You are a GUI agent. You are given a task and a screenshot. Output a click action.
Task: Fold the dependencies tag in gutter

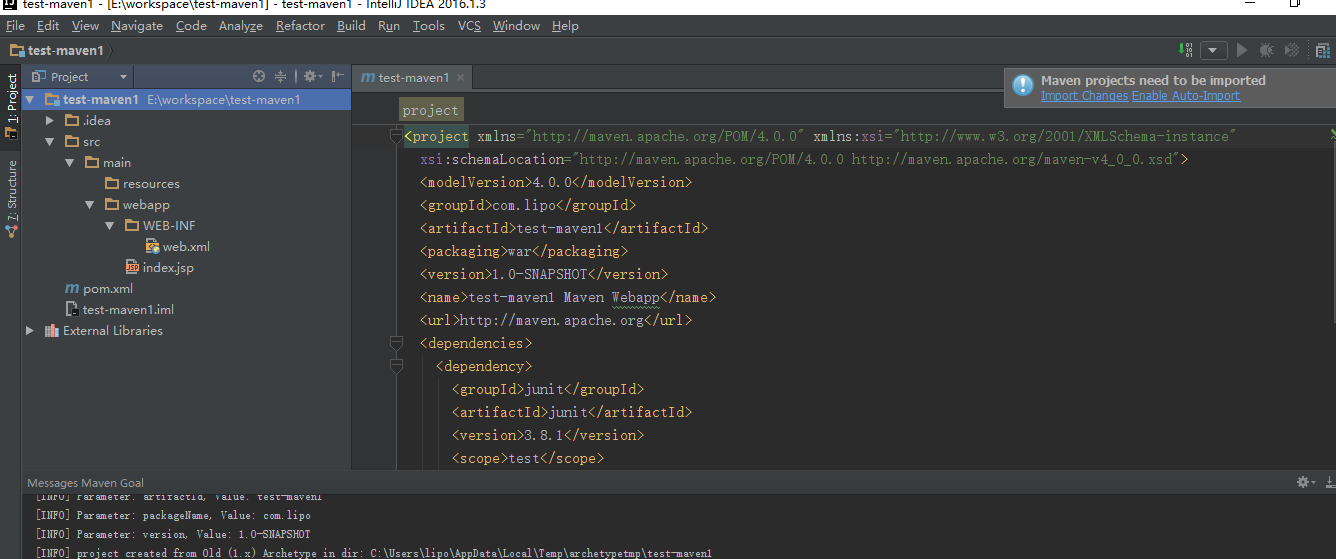point(396,343)
